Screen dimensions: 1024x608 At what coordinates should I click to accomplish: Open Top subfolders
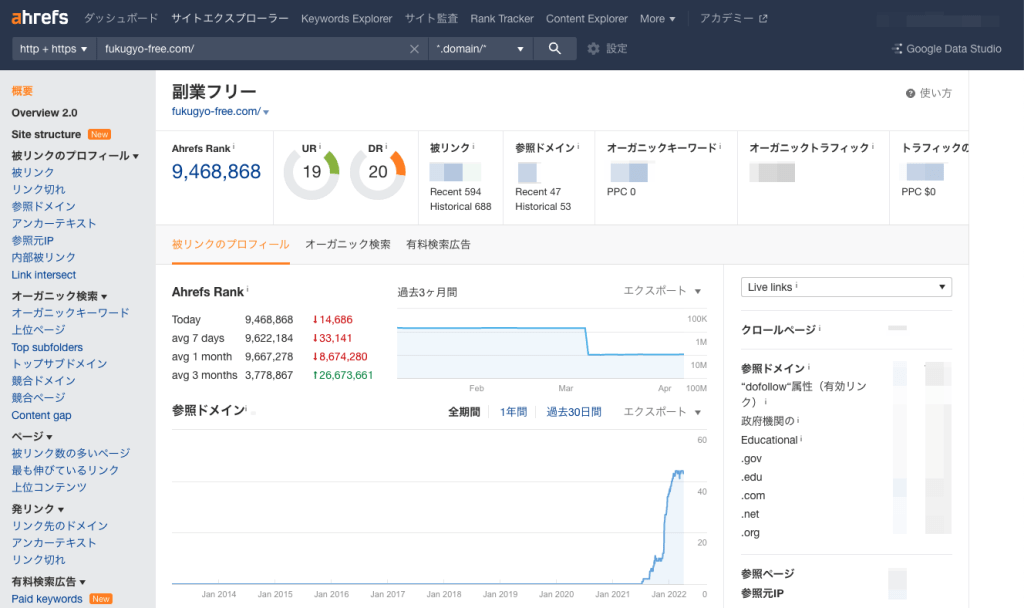click(x=47, y=347)
